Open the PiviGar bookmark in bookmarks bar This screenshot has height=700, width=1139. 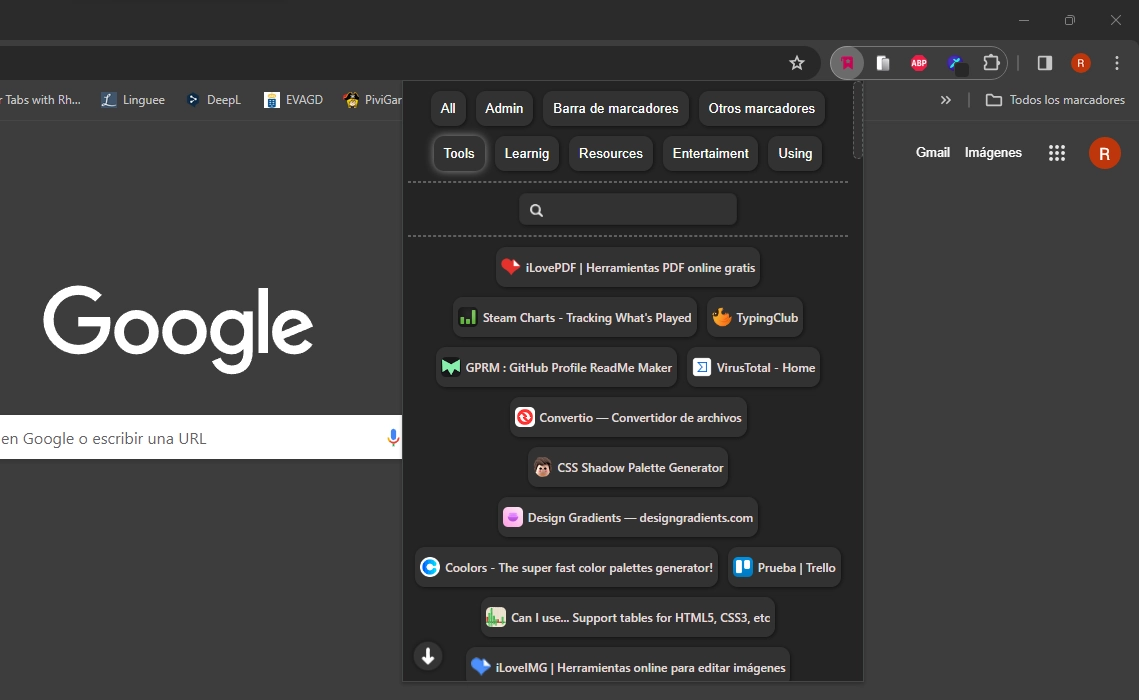[372, 100]
